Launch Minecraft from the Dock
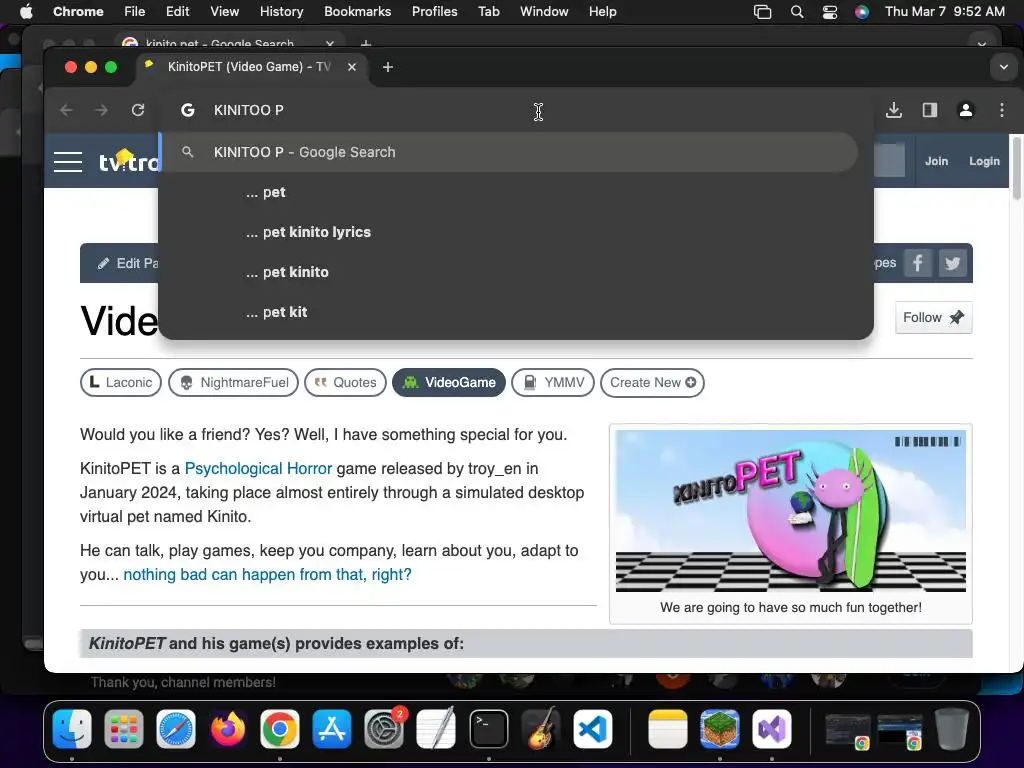 pos(720,729)
